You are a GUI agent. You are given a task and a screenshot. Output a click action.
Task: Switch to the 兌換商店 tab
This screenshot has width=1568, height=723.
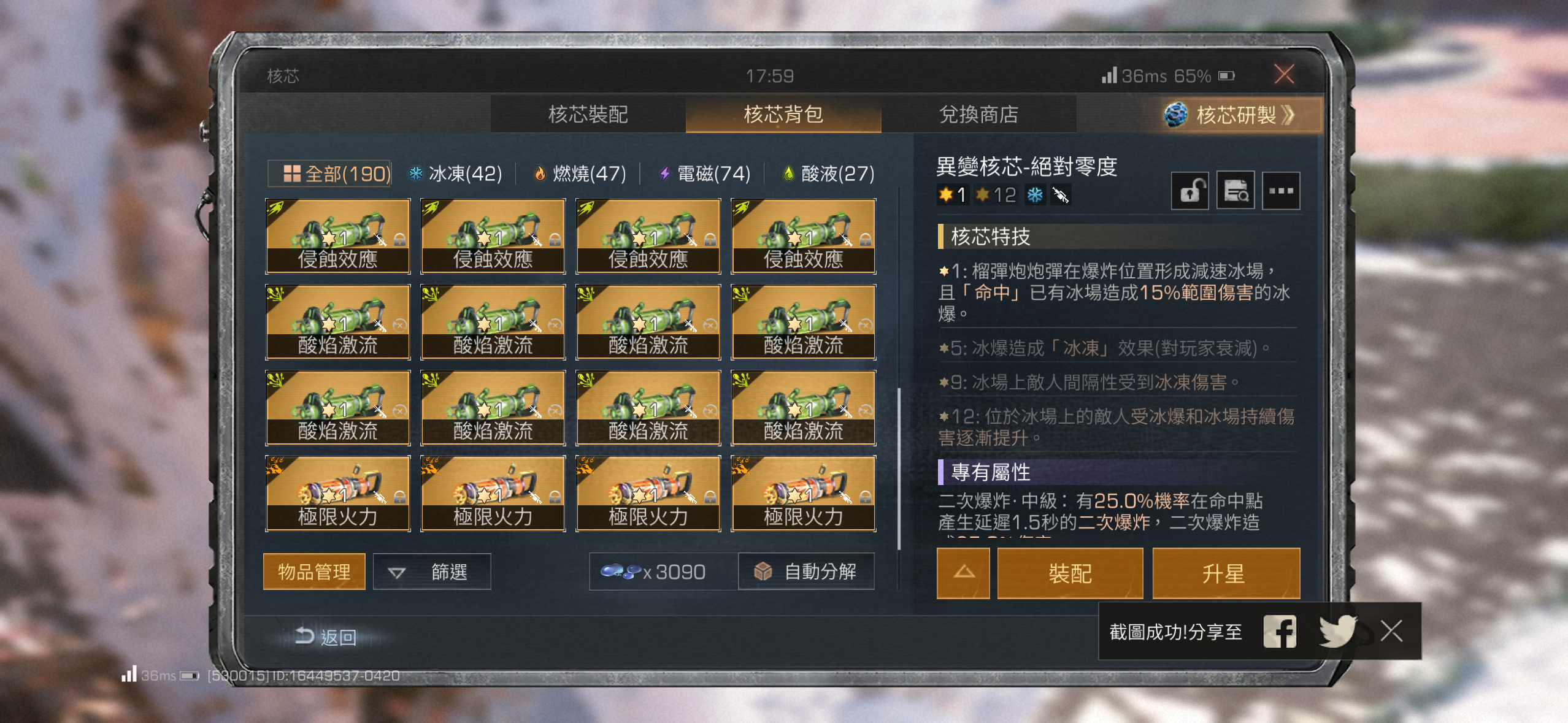(979, 115)
